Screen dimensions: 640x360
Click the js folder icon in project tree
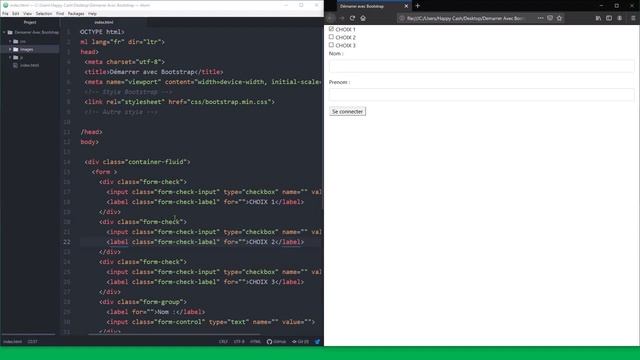pyautogui.click(x=16, y=58)
